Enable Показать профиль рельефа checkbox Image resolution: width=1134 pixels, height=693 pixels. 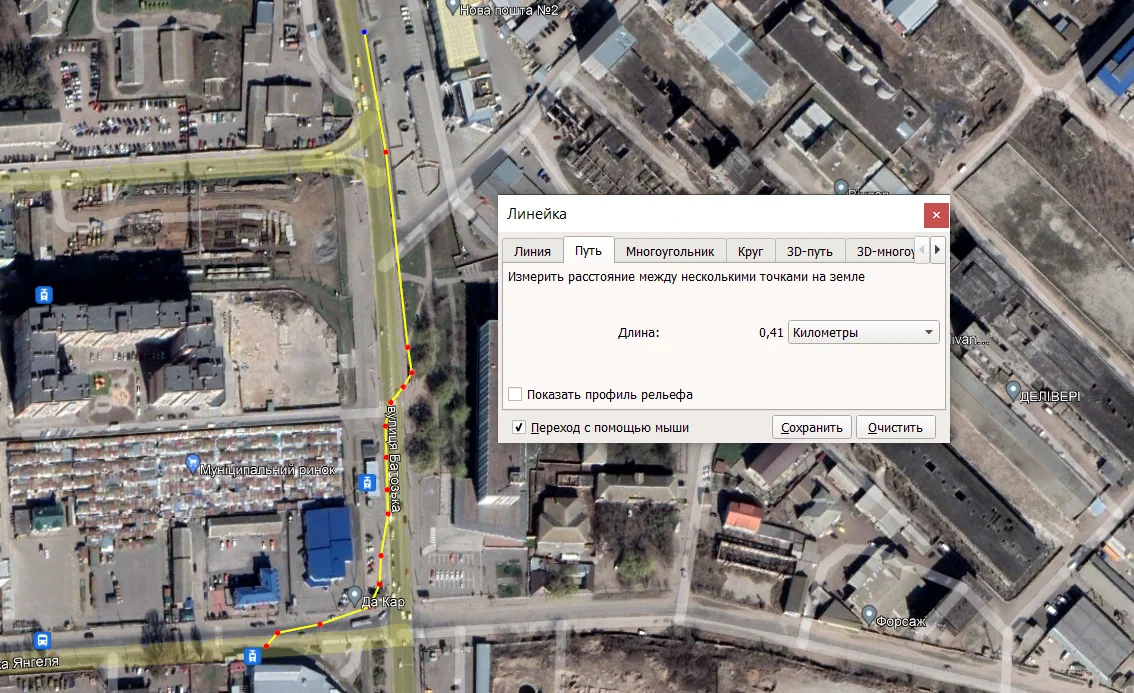[x=515, y=394]
